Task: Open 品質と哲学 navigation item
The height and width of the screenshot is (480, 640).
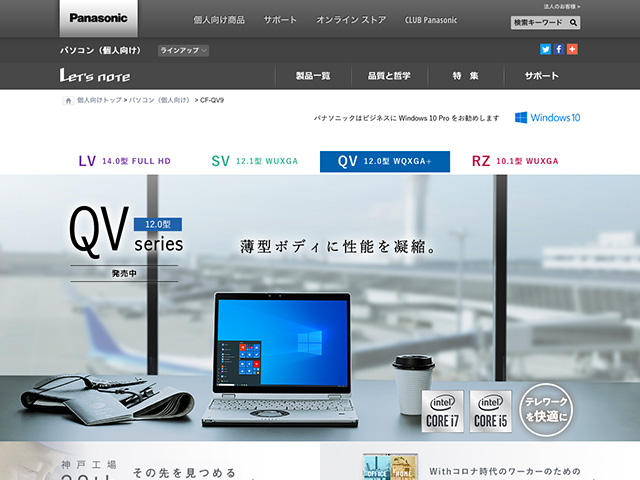Action: tap(389, 76)
